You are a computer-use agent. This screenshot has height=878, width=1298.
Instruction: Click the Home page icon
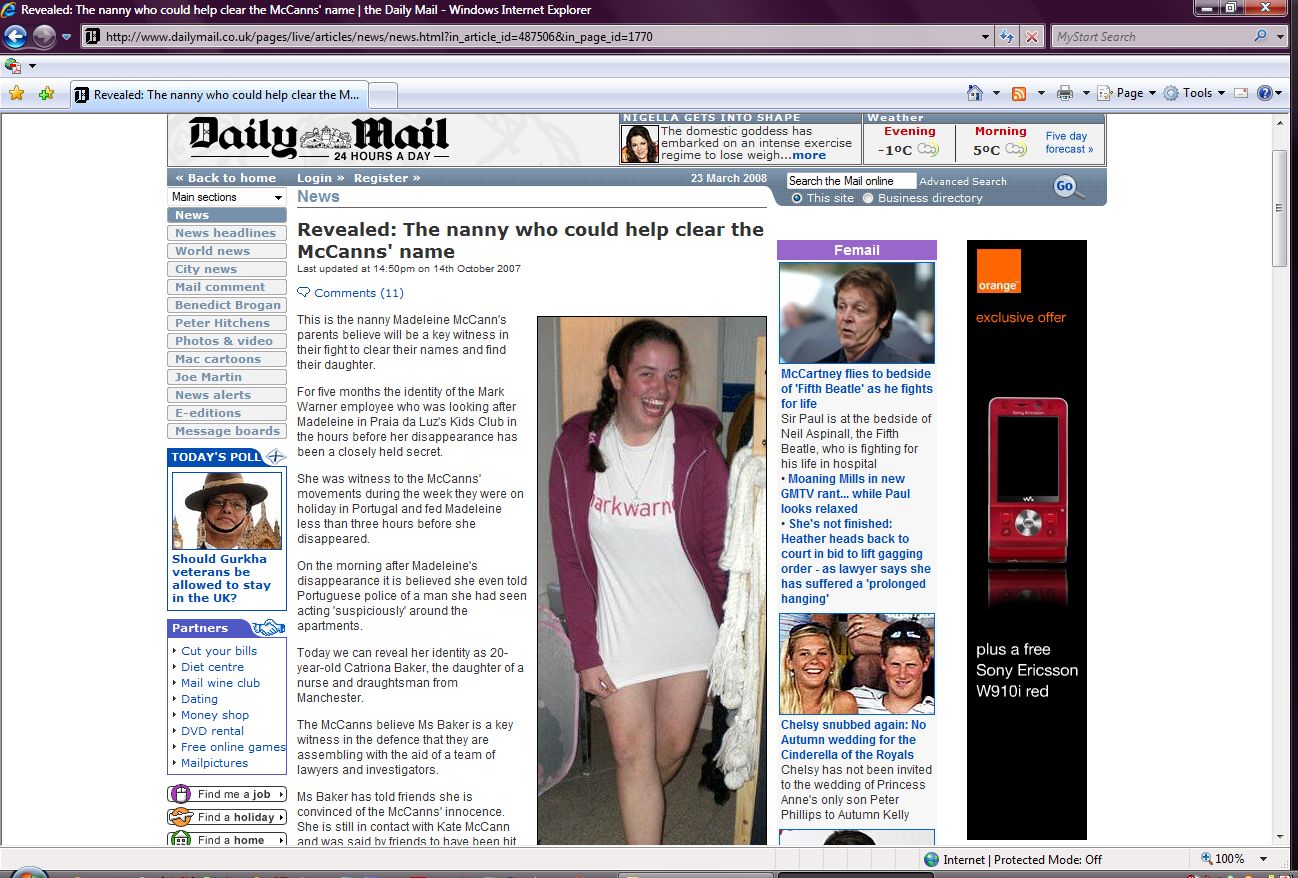click(x=975, y=93)
